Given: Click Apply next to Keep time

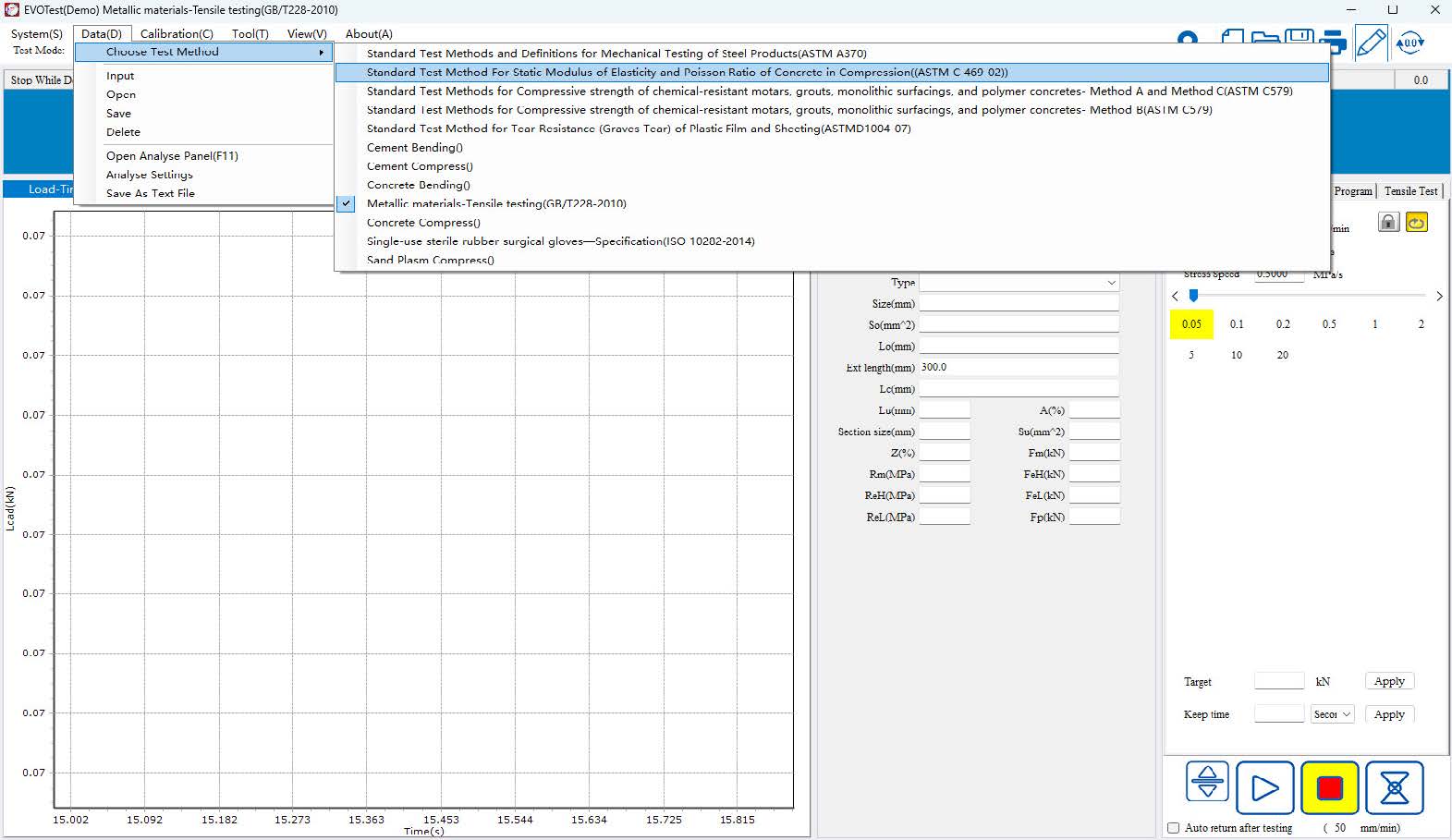Looking at the screenshot, I should coord(1388,714).
